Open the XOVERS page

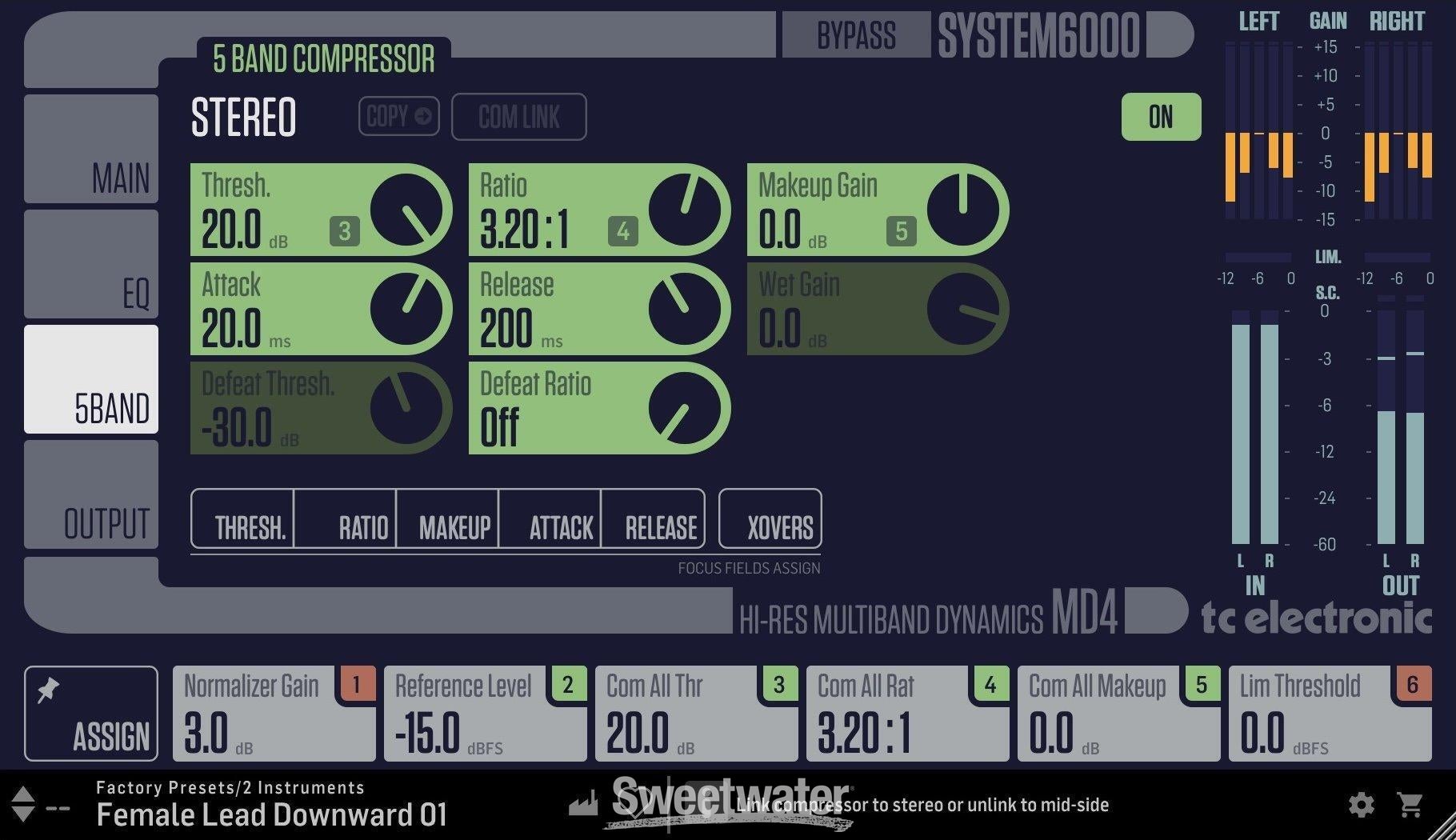pyautogui.click(x=770, y=518)
